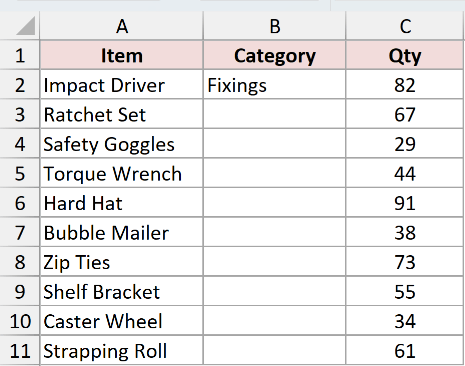Viewport: 465px width, 366px height.
Task: Select the Bubble Mailer cell
Action: point(121,232)
